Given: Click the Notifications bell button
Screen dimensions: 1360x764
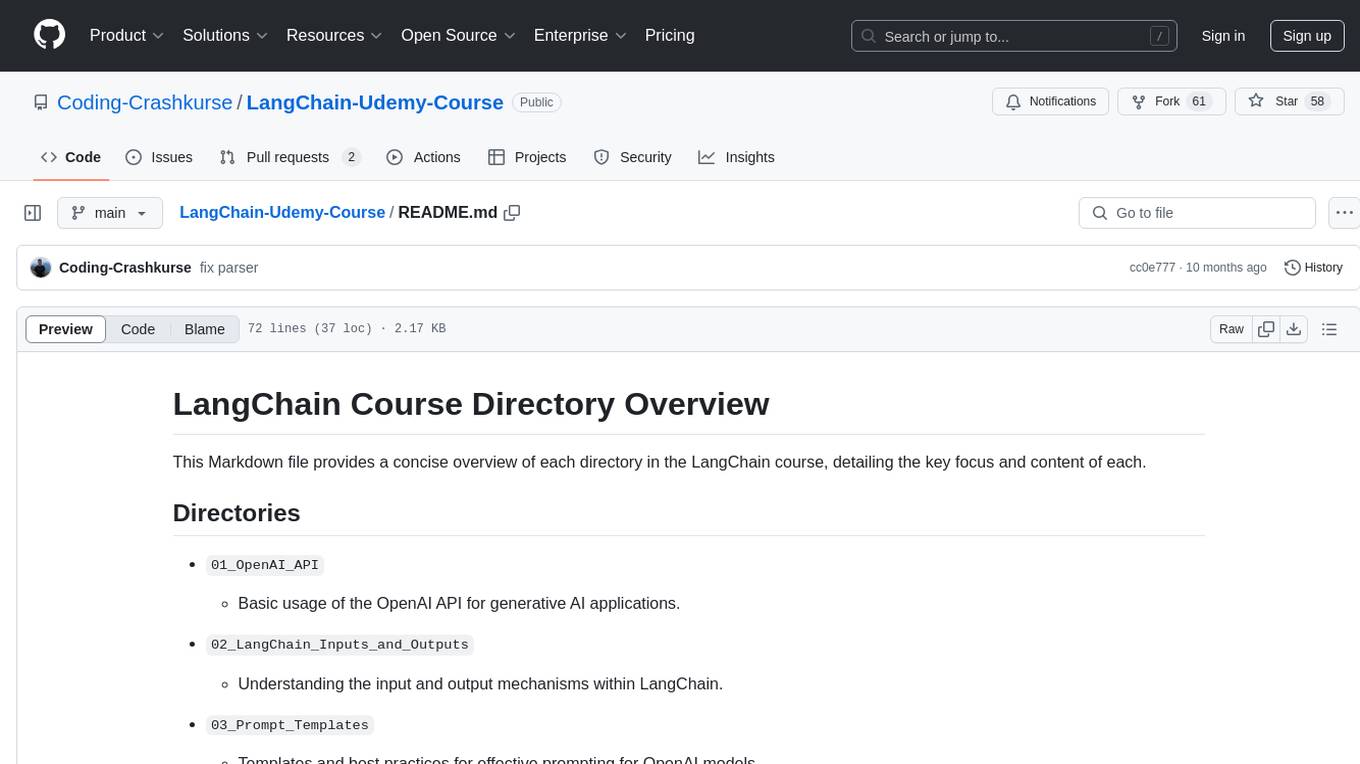Looking at the screenshot, I should [x=1051, y=102].
